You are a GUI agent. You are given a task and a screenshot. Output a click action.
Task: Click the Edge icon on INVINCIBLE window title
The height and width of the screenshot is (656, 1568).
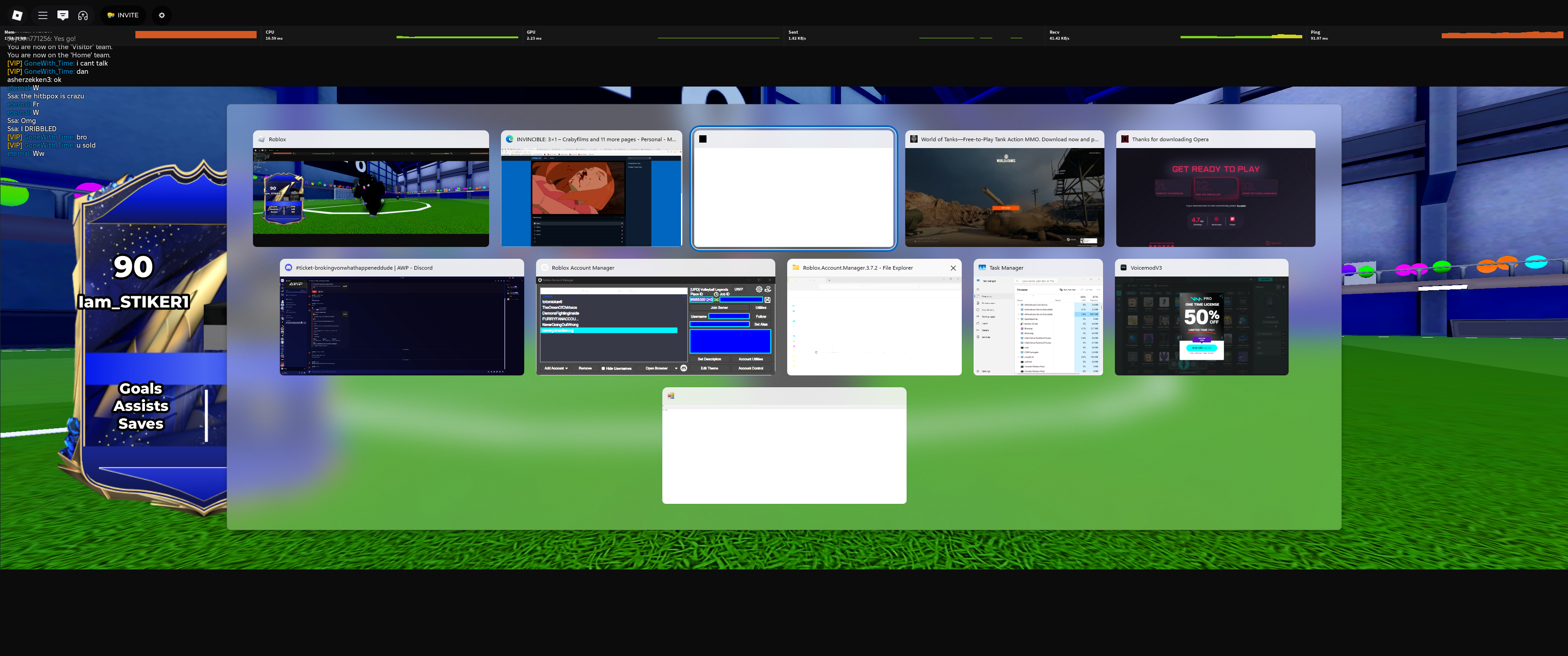click(510, 139)
